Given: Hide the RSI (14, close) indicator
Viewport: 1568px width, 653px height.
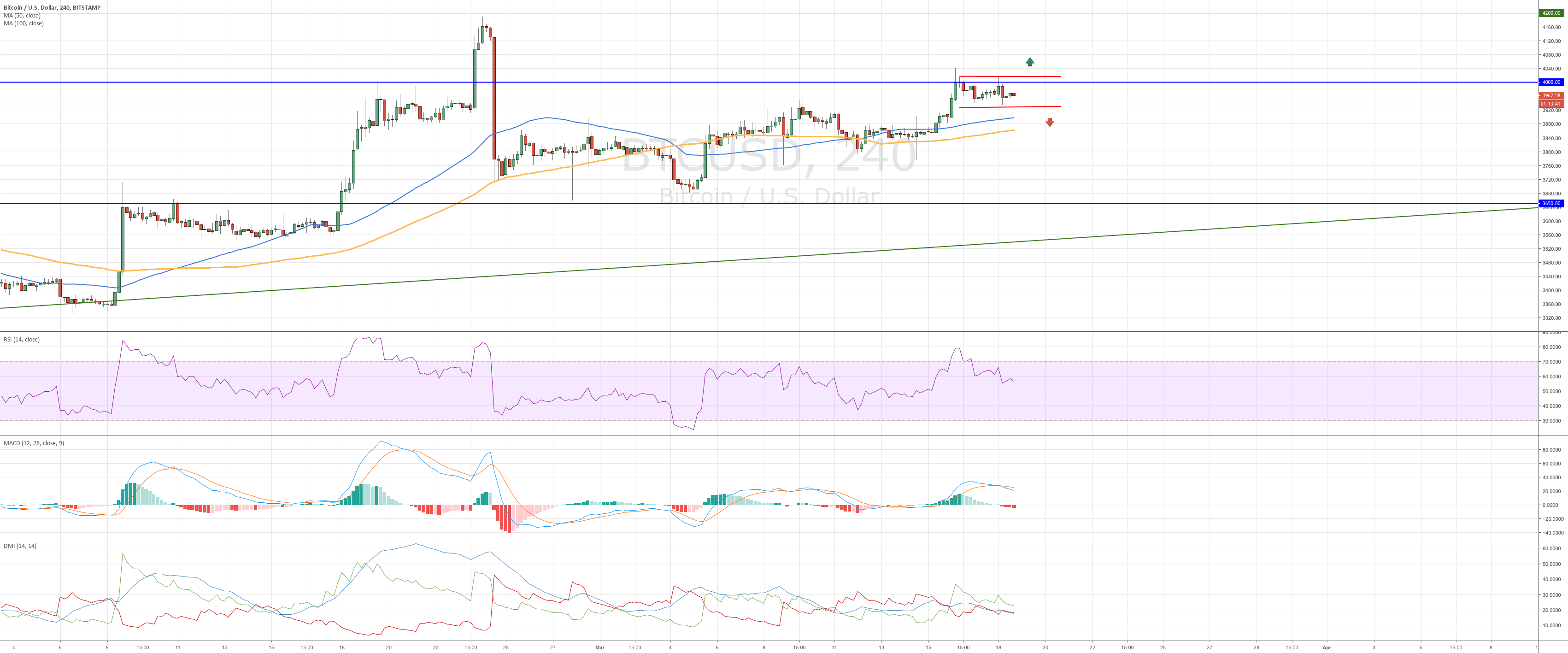Looking at the screenshot, I should coord(20,339).
